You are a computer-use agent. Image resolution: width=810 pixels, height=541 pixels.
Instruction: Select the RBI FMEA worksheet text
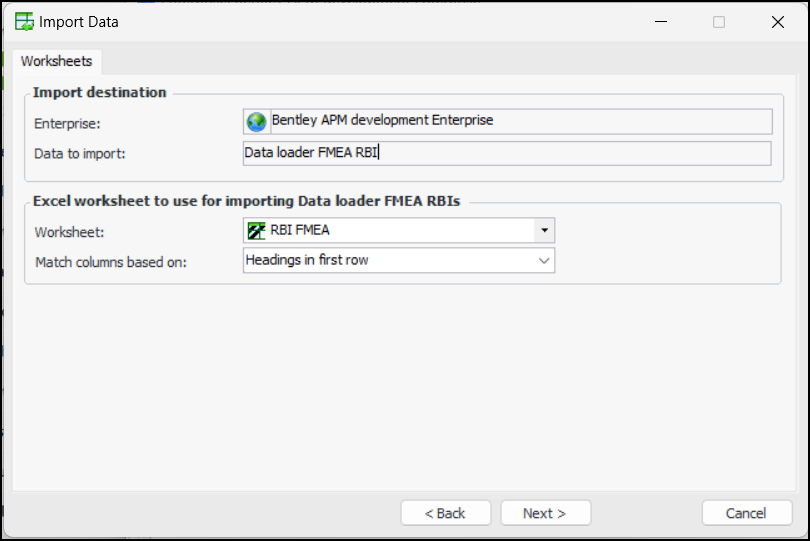pyautogui.click(x=300, y=231)
